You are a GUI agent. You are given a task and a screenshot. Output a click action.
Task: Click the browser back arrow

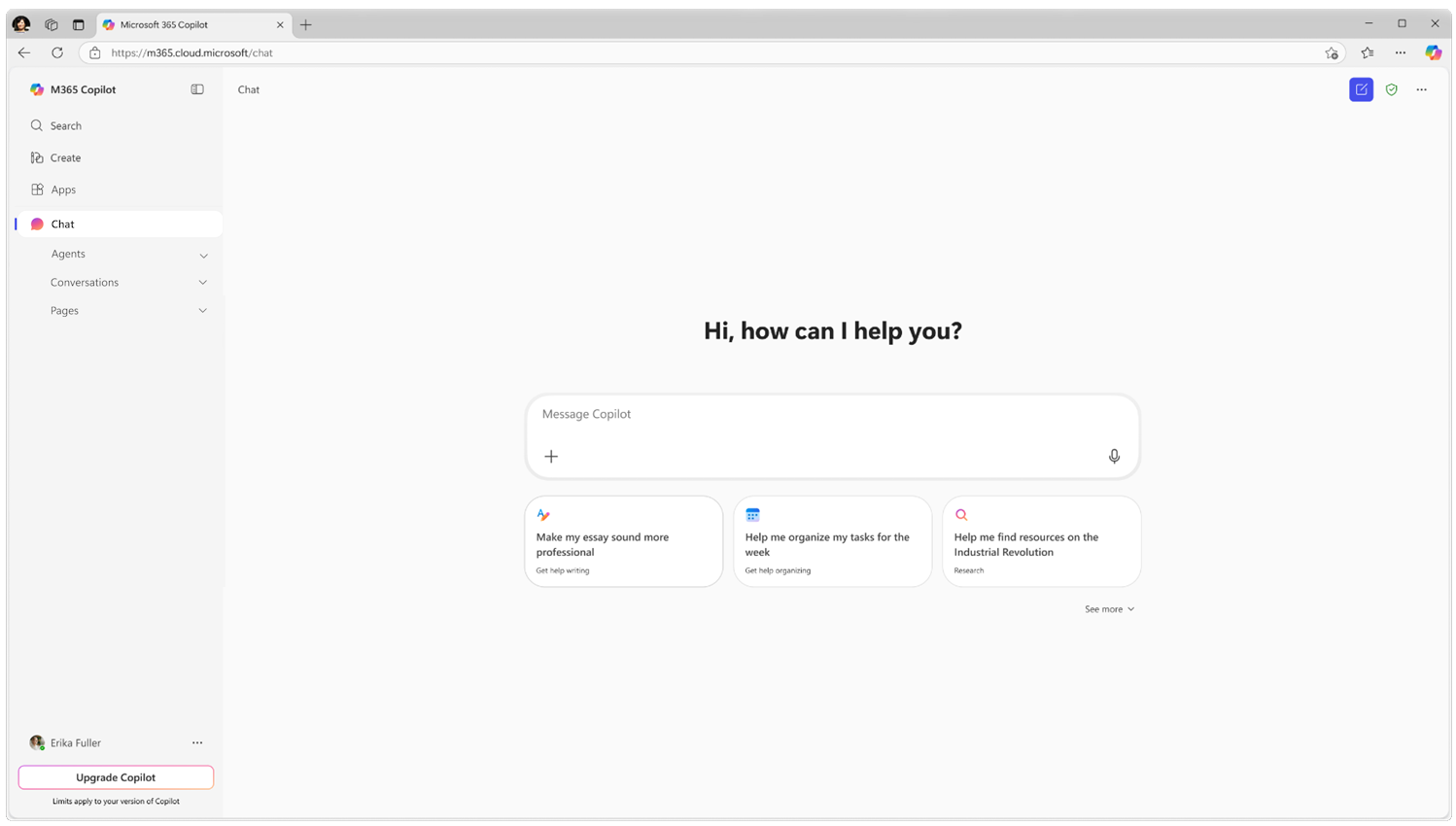(24, 52)
